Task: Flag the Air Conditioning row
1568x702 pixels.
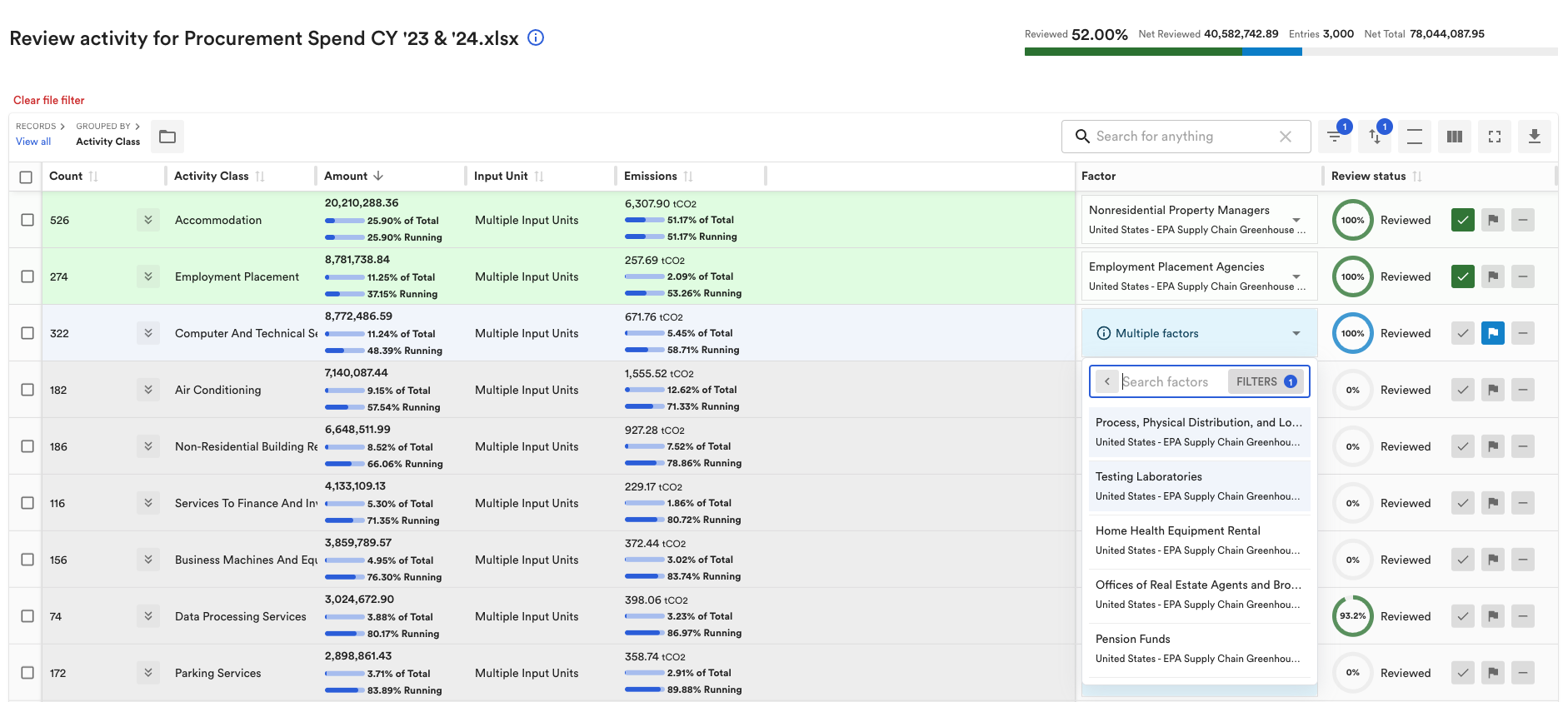Action: 1493,390
